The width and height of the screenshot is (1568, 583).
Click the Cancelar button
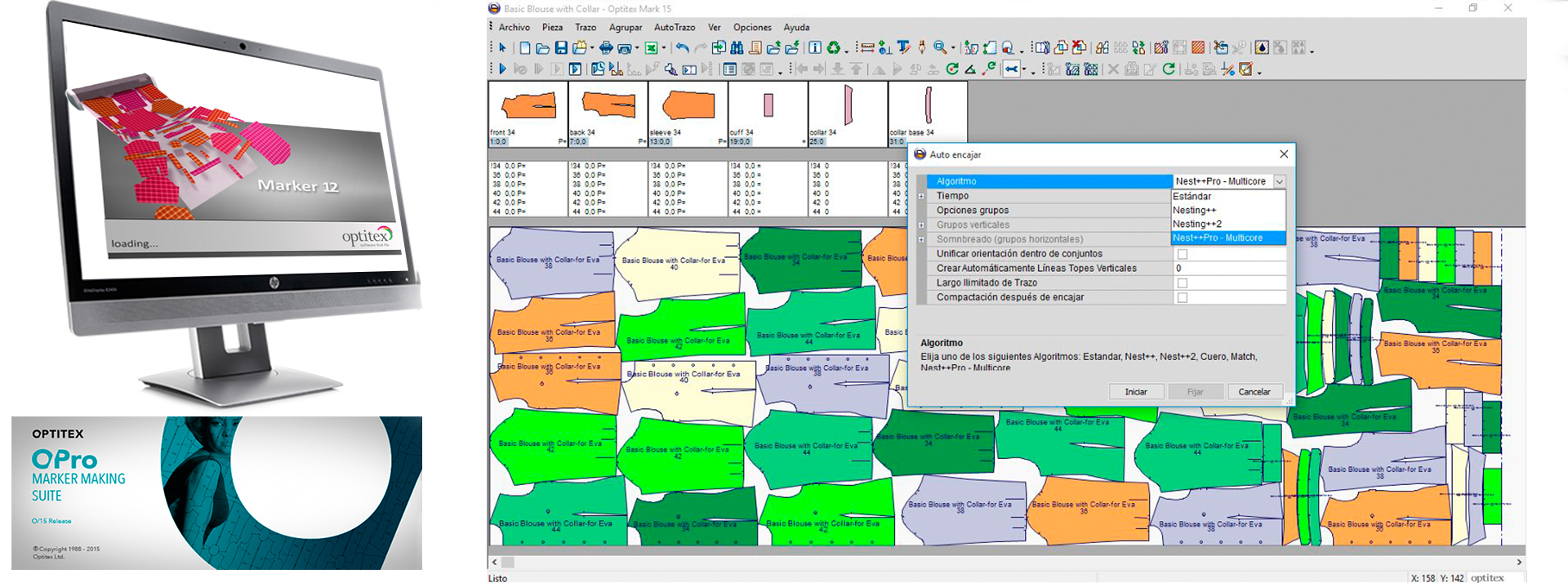(1254, 392)
